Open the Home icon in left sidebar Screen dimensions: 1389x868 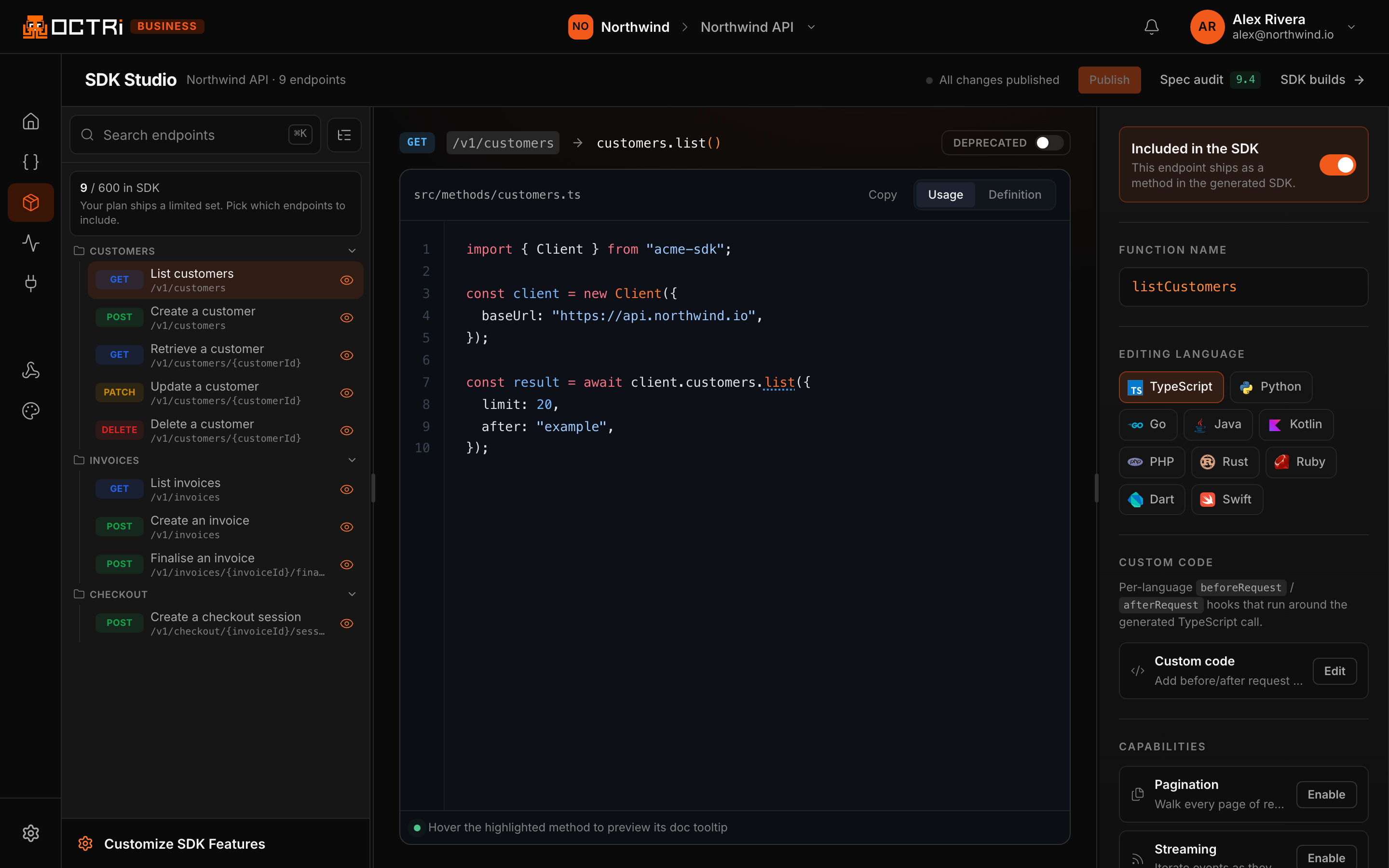[30, 121]
